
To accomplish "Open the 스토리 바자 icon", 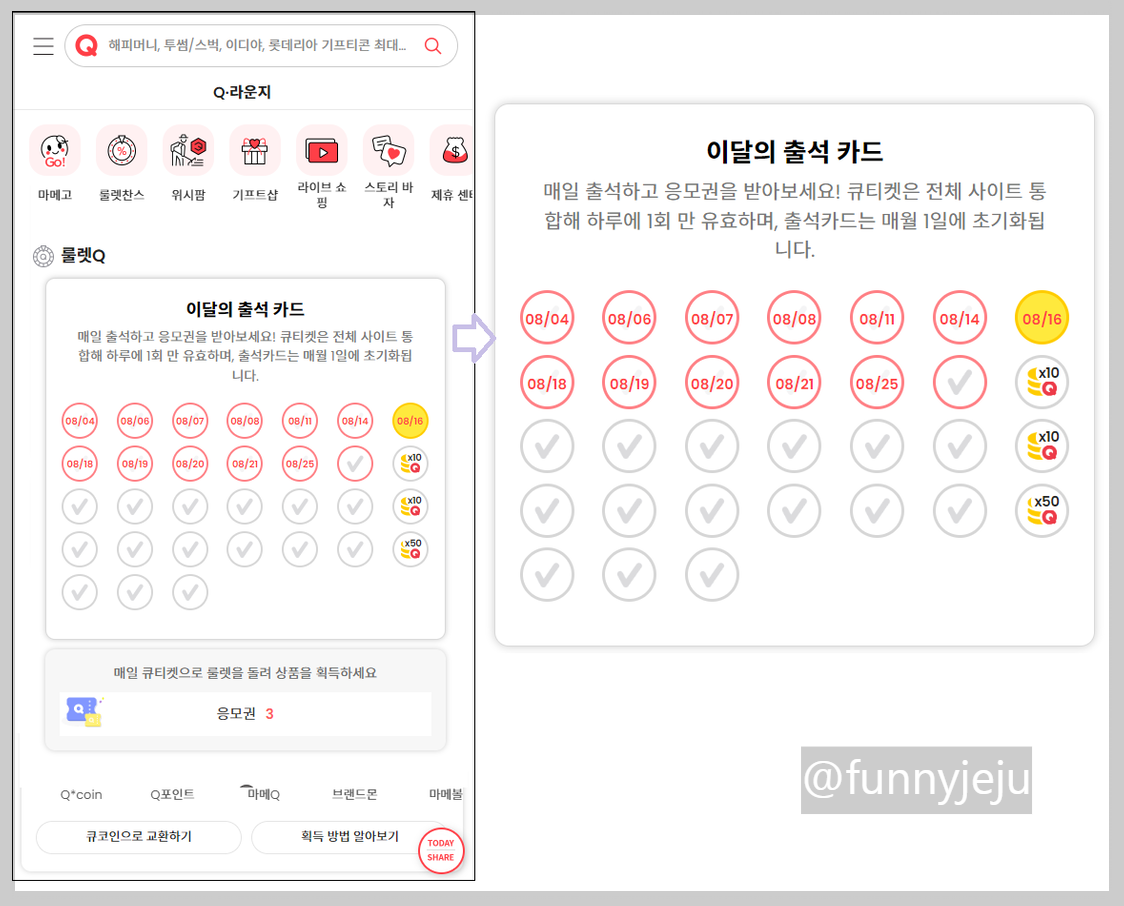I will point(388,149).
